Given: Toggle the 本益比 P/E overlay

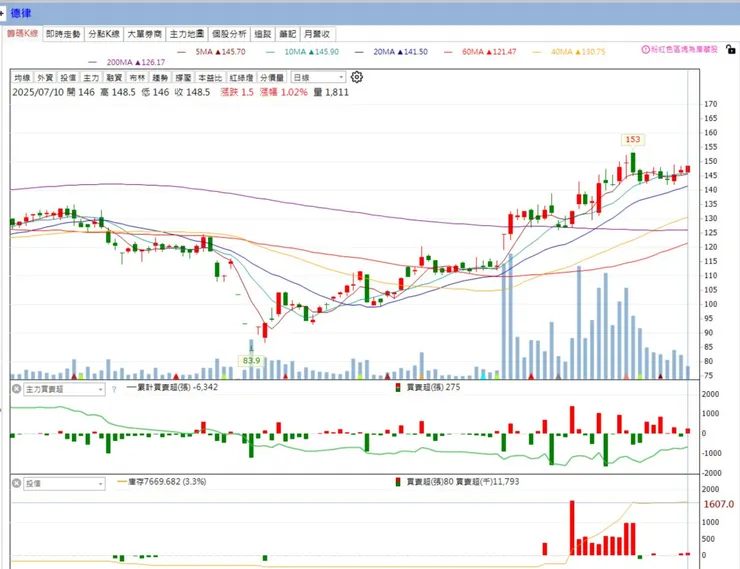Looking at the screenshot, I should 210,77.
